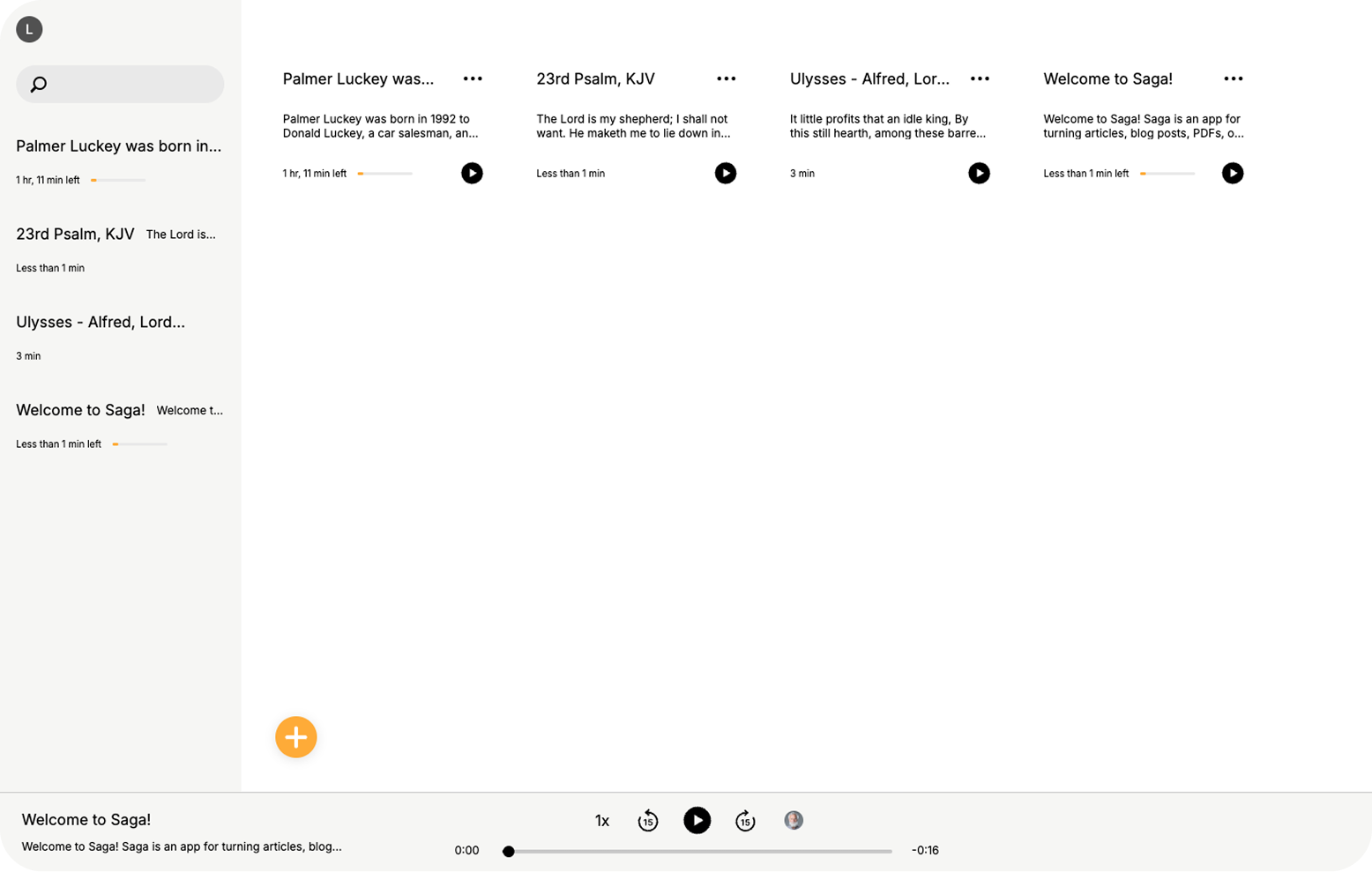Click 'It little profits that an idle king' excerpt
This screenshot has width=1372, height=872.
pos(887,126)
